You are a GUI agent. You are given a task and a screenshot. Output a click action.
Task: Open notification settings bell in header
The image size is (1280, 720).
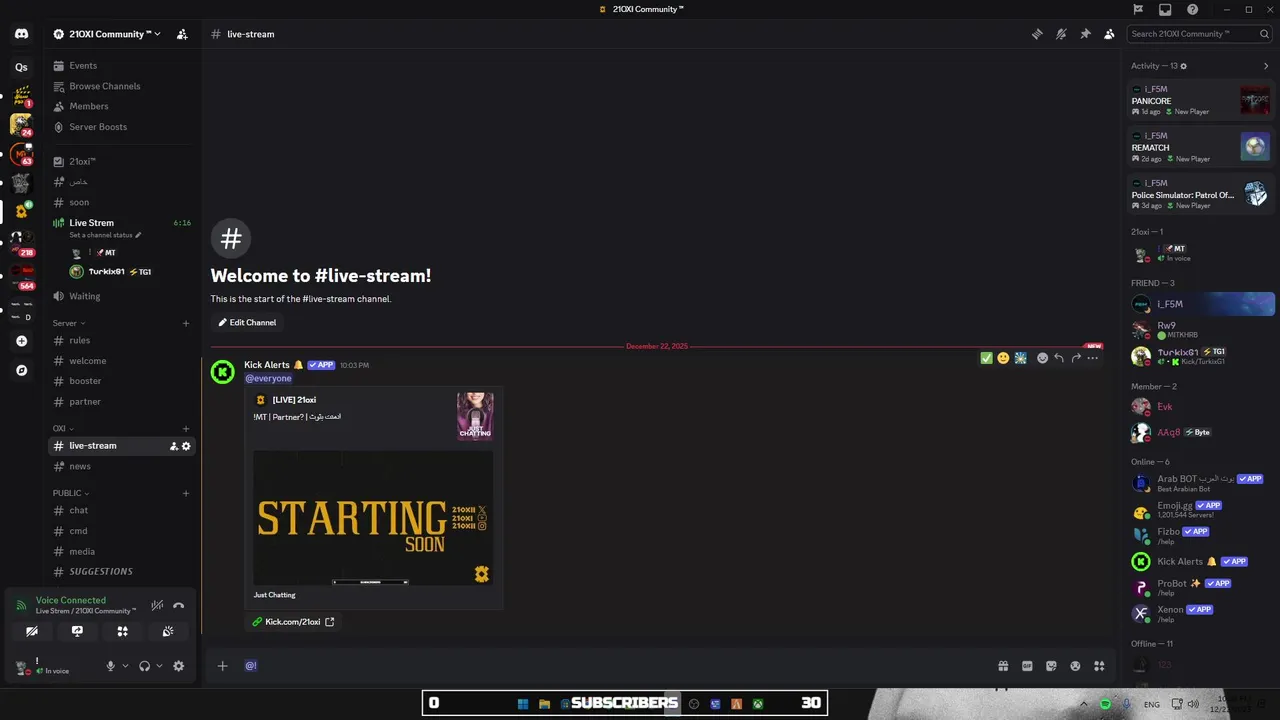(1061, 34)
